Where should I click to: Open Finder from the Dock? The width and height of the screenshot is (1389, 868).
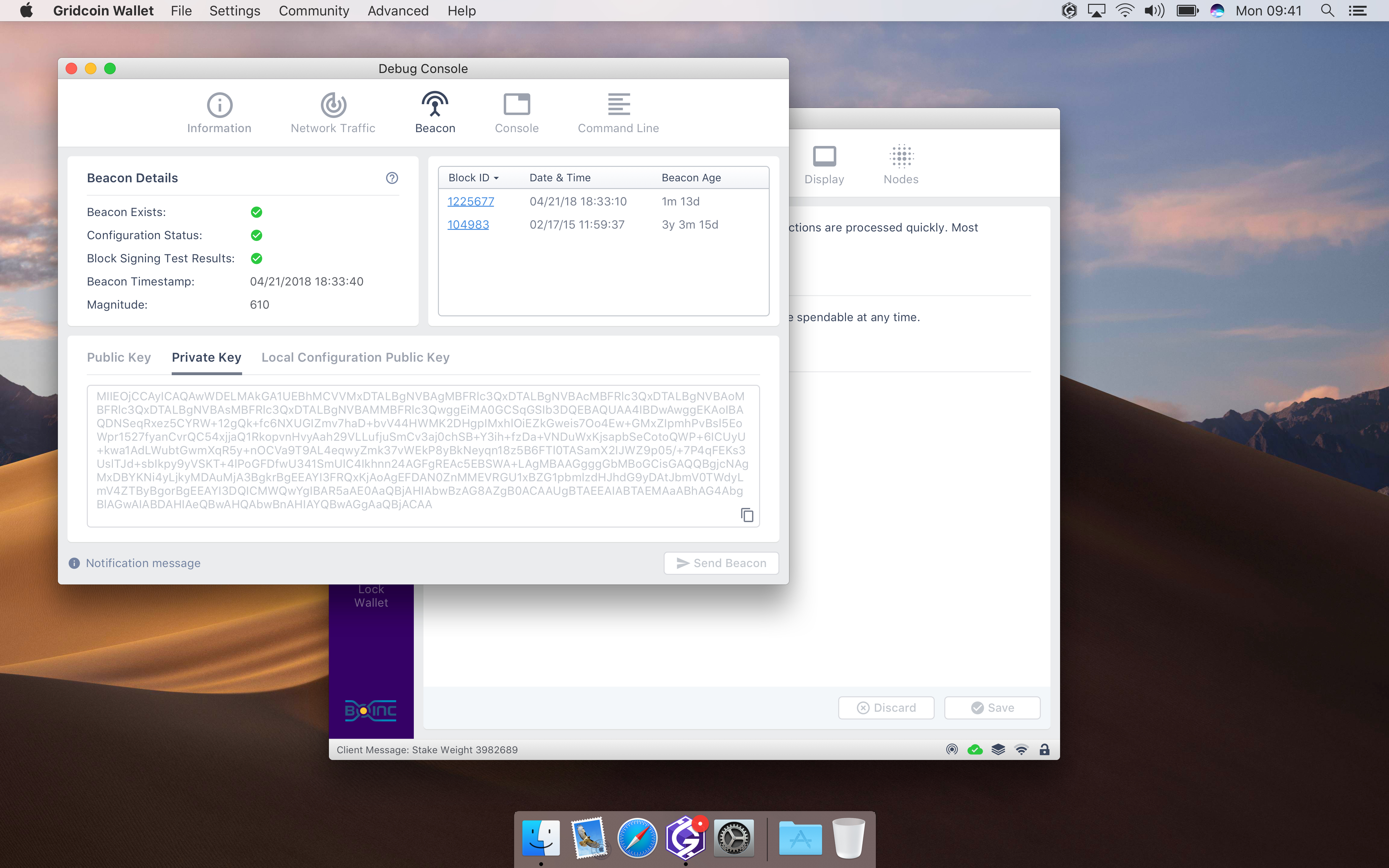coord(541,837)
